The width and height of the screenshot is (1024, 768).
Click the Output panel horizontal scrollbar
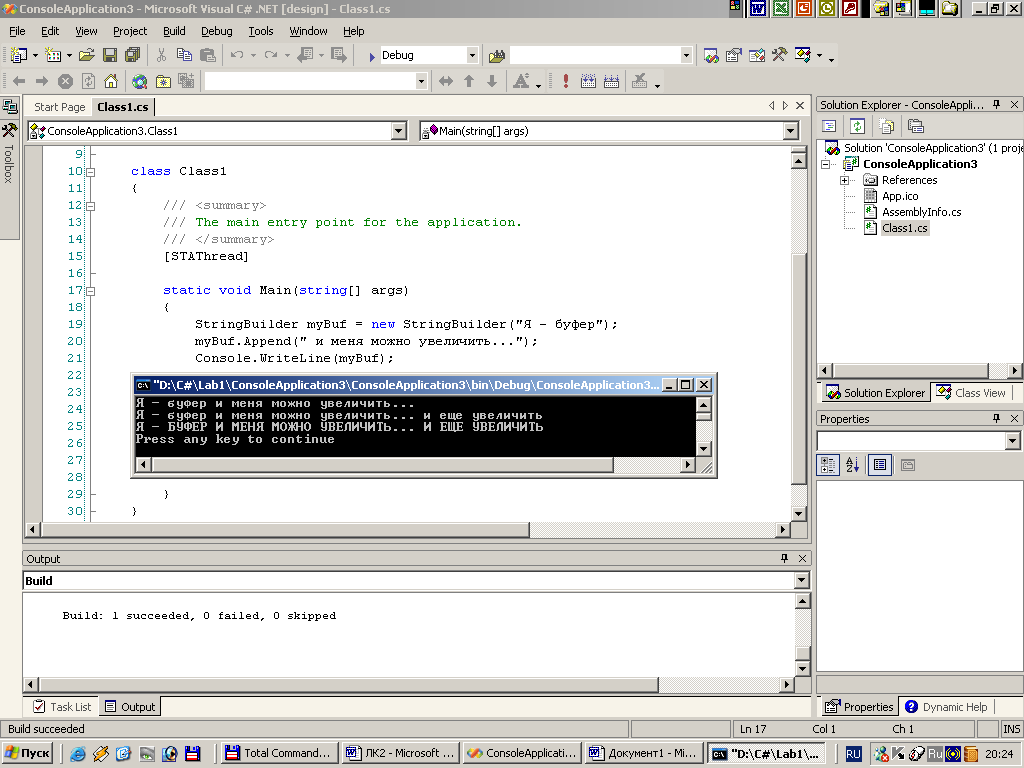tap(349, 684)
